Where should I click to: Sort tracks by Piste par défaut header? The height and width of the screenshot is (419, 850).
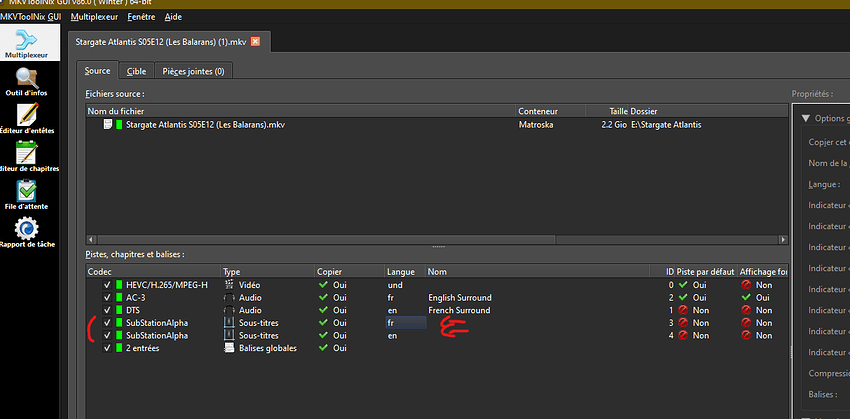[706, 272]
